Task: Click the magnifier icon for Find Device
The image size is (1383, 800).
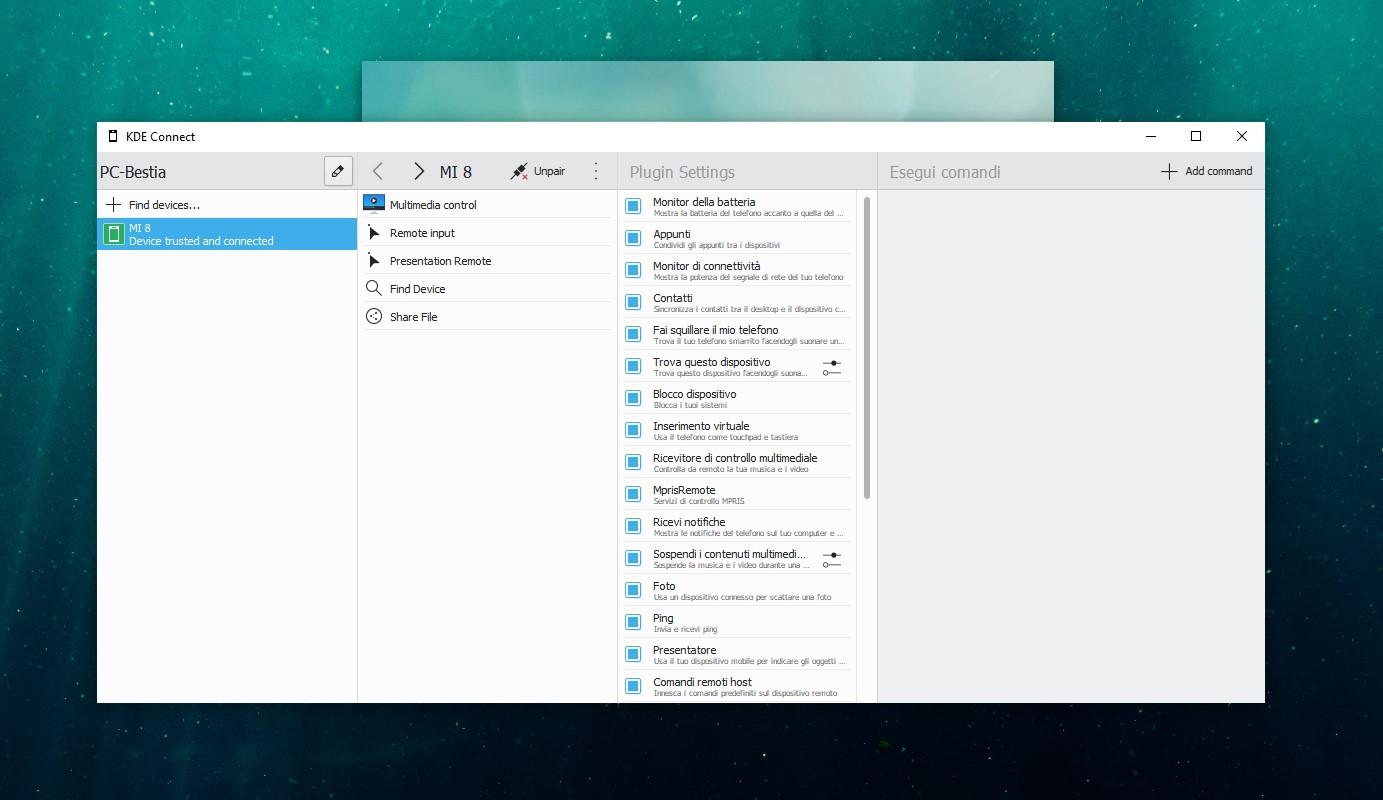Action: tap(374, 288)
